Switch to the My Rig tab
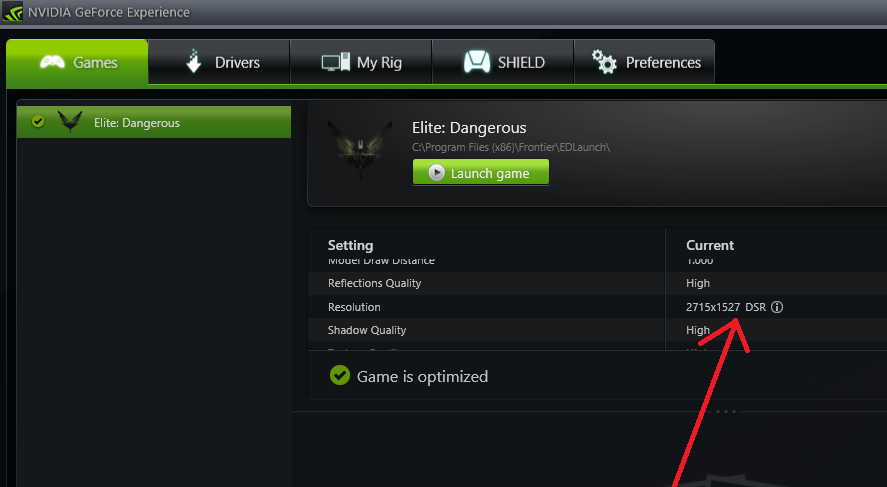Image resolution: width=887 pixels, height=487 pixels. point(361,62)
